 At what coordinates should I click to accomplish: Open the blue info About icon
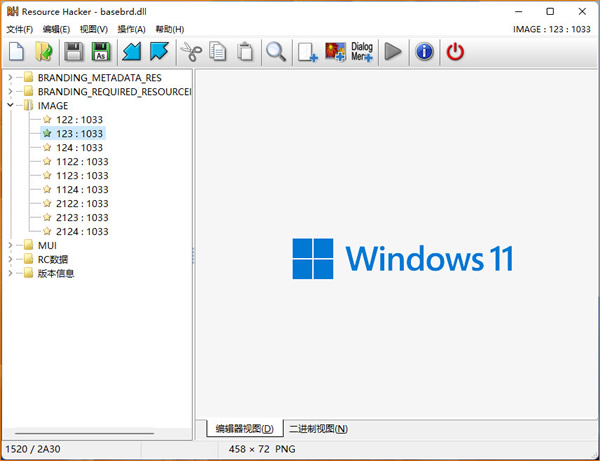[x=424, y=52]
